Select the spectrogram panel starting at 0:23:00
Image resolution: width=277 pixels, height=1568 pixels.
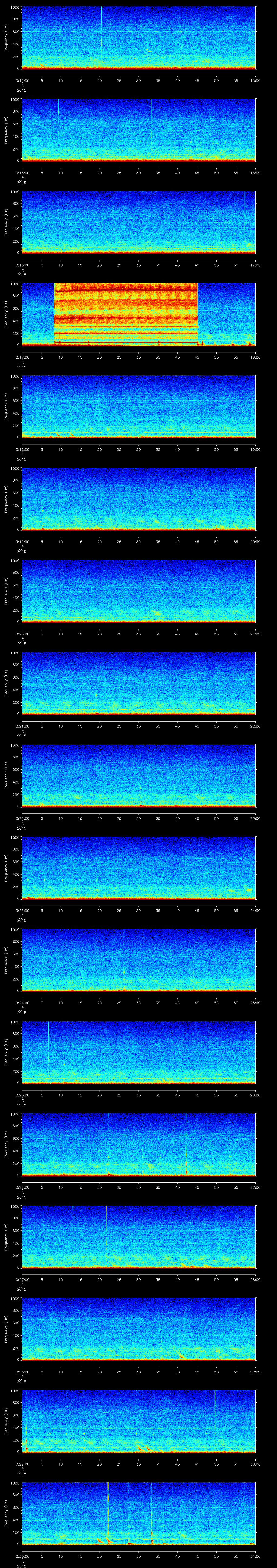pos(138,868)
